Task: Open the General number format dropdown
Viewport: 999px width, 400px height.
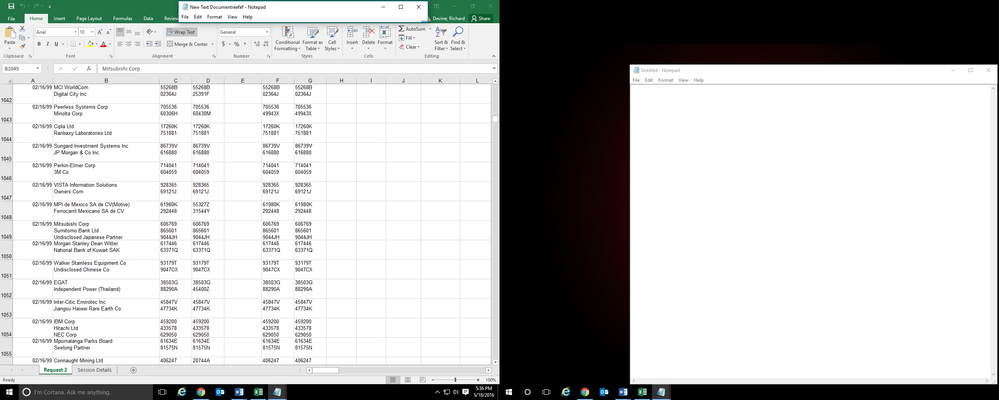Action: [266, 32]
